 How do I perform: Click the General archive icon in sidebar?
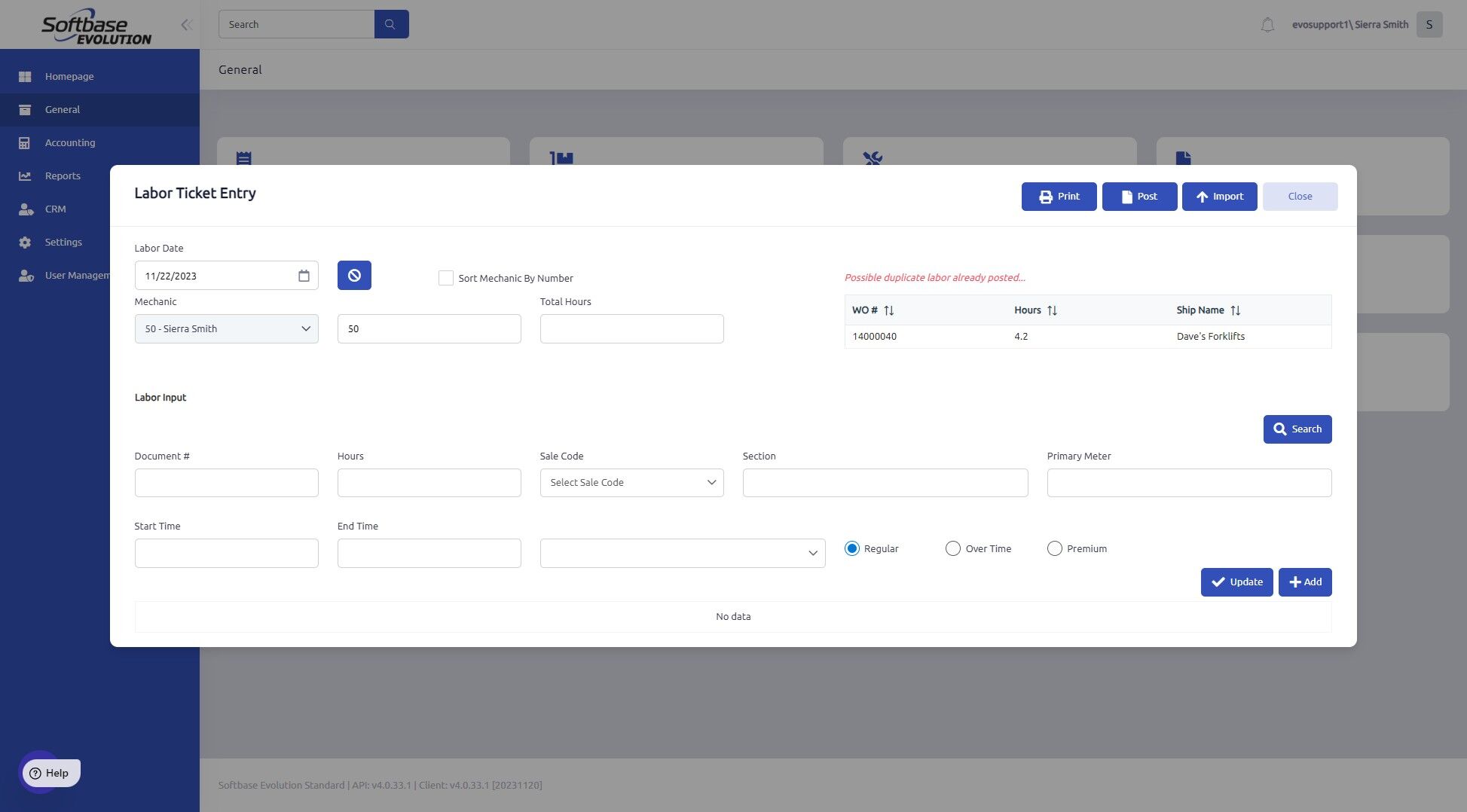25,109
